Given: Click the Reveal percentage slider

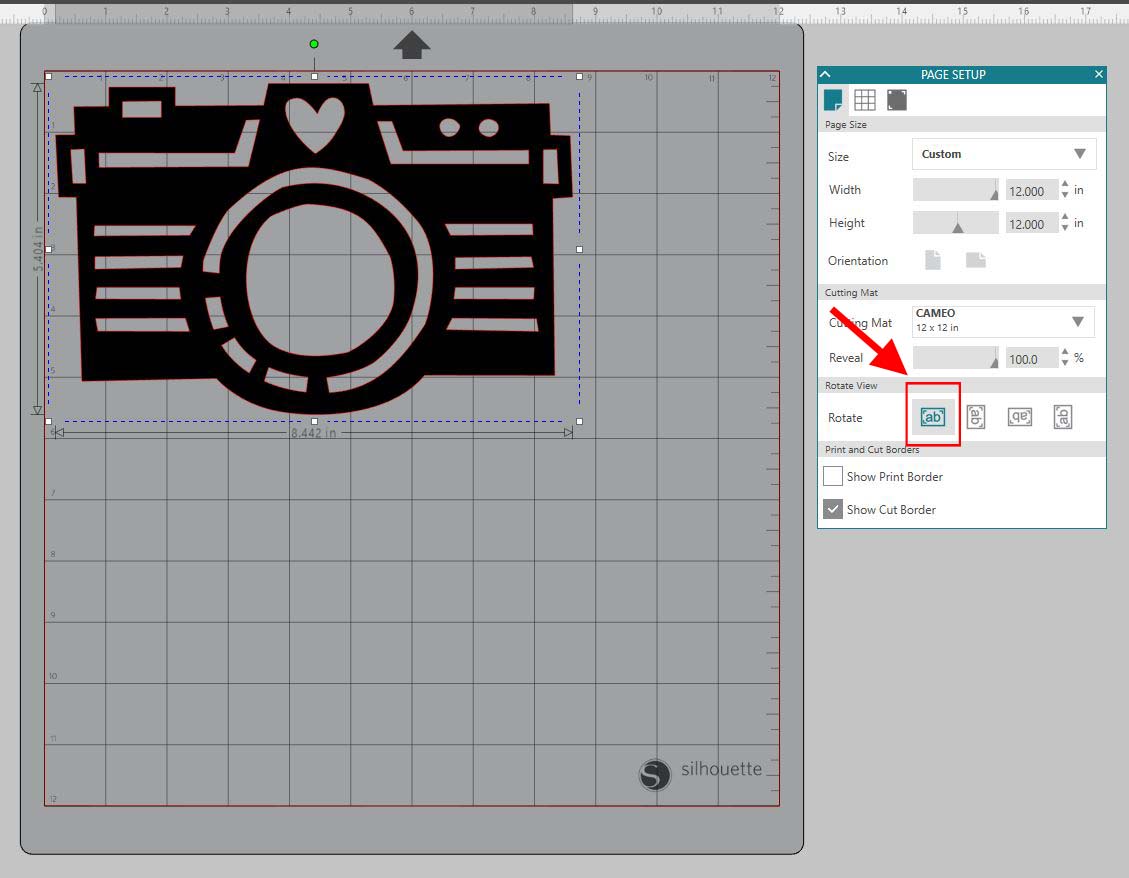Looking at the screenshot, I should pyautogui.click(x=955, y=357).
